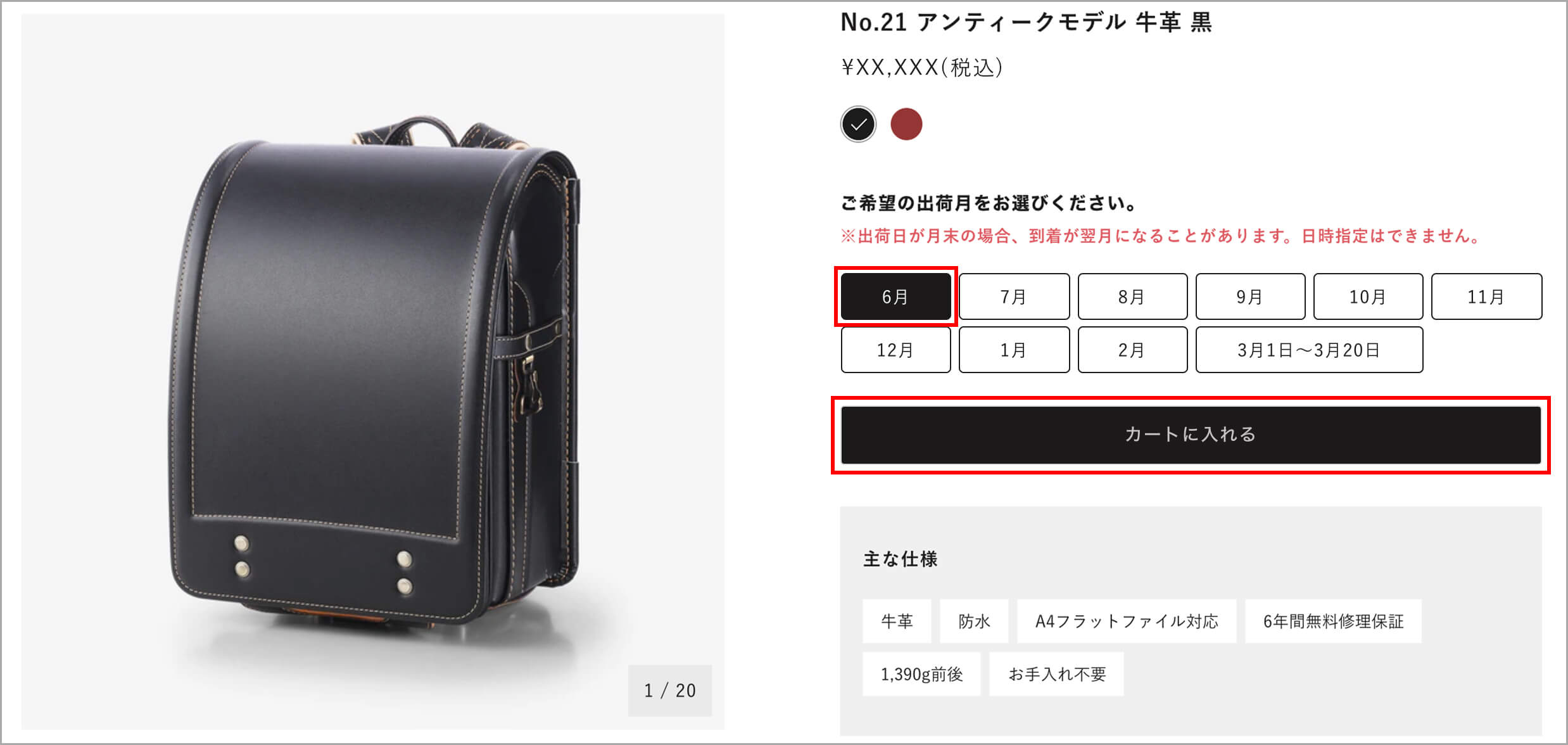Pick 10月 as shipping month
This screenshot has width=1568, height=745.
pos(1368,296)
